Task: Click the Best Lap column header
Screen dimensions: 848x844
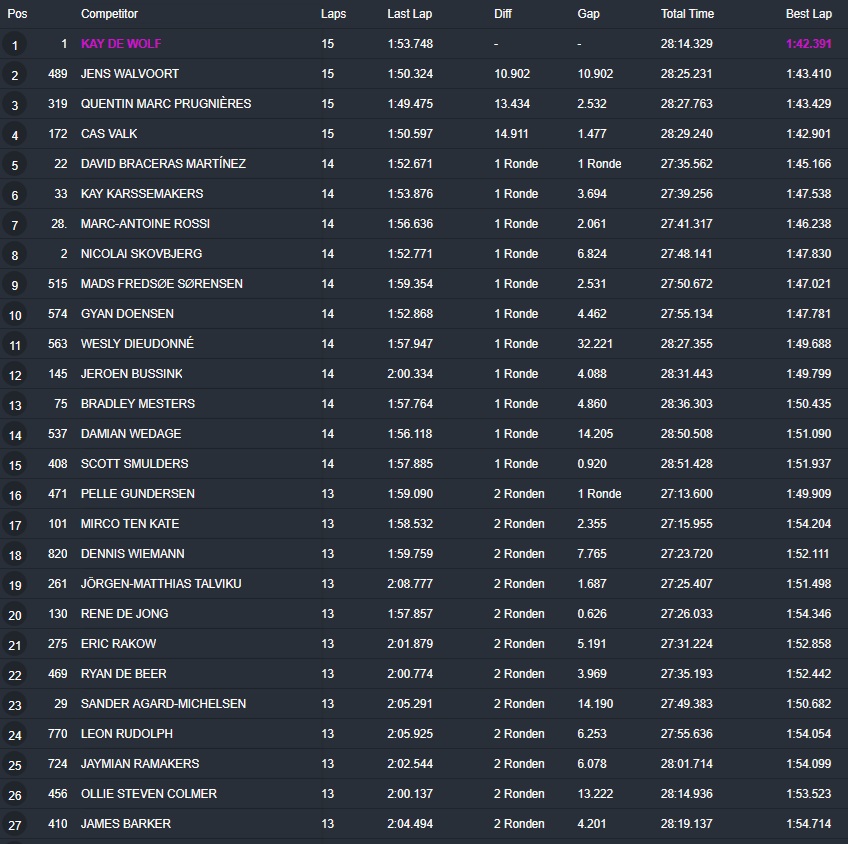Action: pyautogui.click(x=808, y=14)
